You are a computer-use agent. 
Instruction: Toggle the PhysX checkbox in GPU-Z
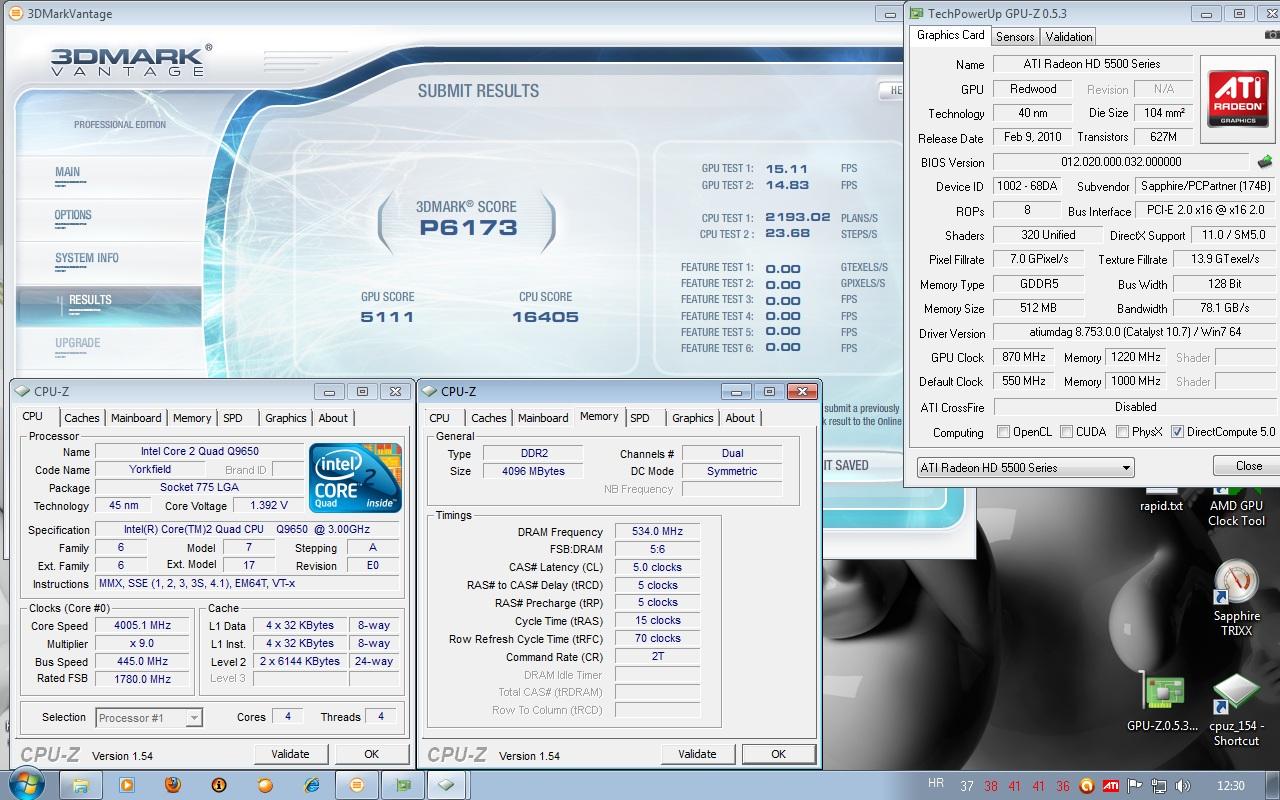click(x=1122, y=432)
